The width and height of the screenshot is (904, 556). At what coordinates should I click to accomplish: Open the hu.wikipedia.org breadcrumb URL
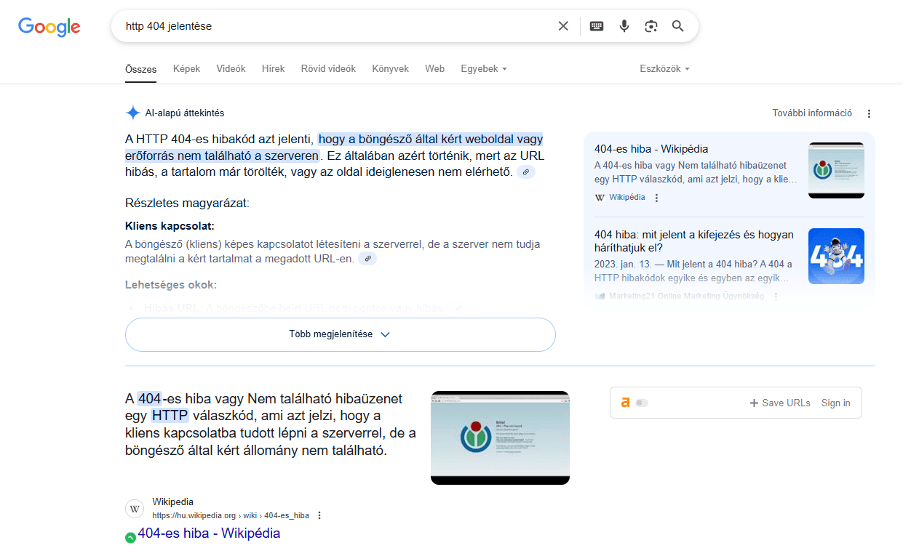coord(231,516)
